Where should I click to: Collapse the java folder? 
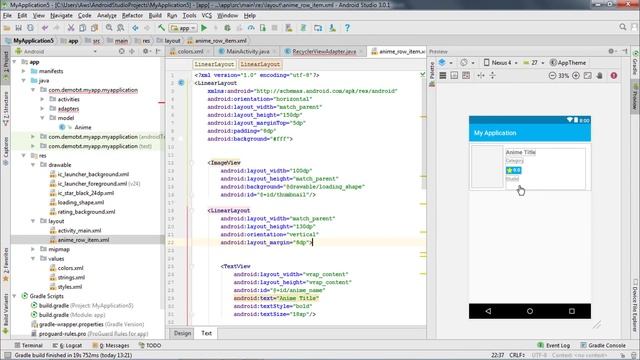(x=24, y=80)
